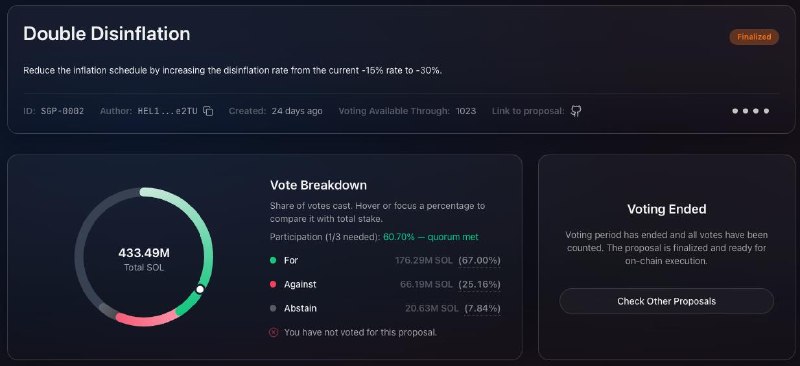Click the gray Abstain legend dot
800x366 pixels.
[x=273, y=308]
